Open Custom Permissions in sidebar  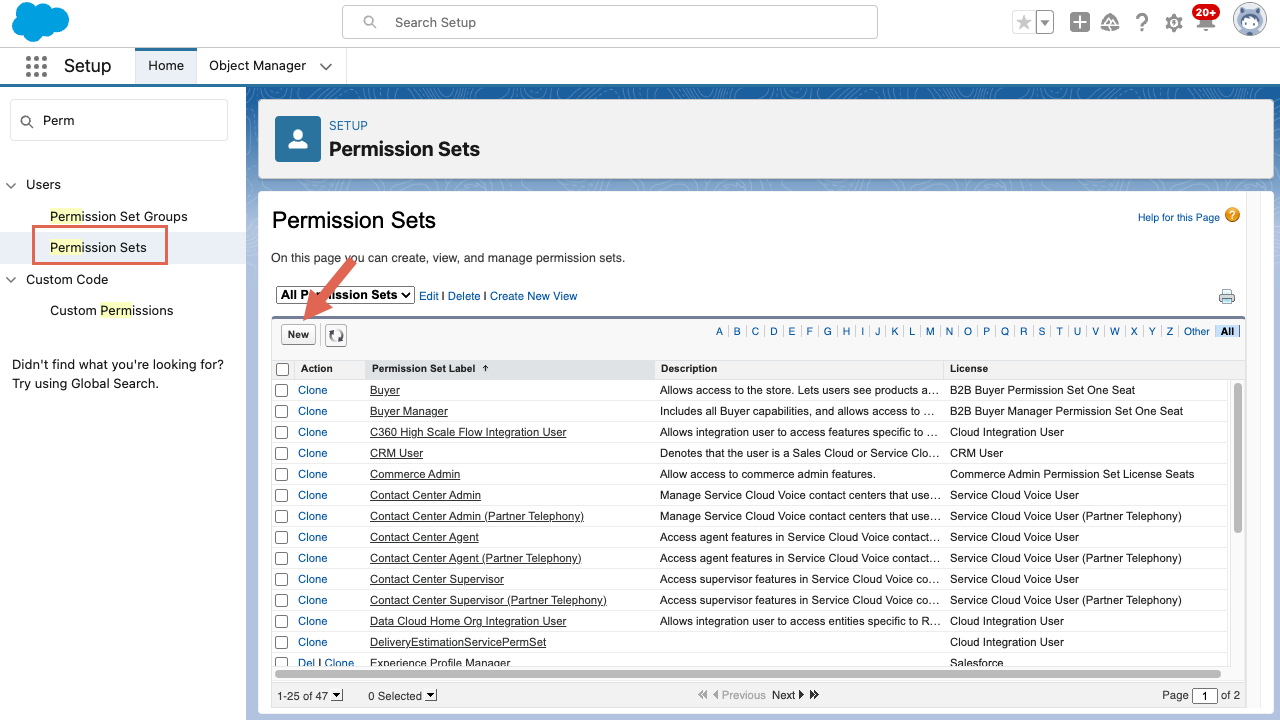(112, 310)
